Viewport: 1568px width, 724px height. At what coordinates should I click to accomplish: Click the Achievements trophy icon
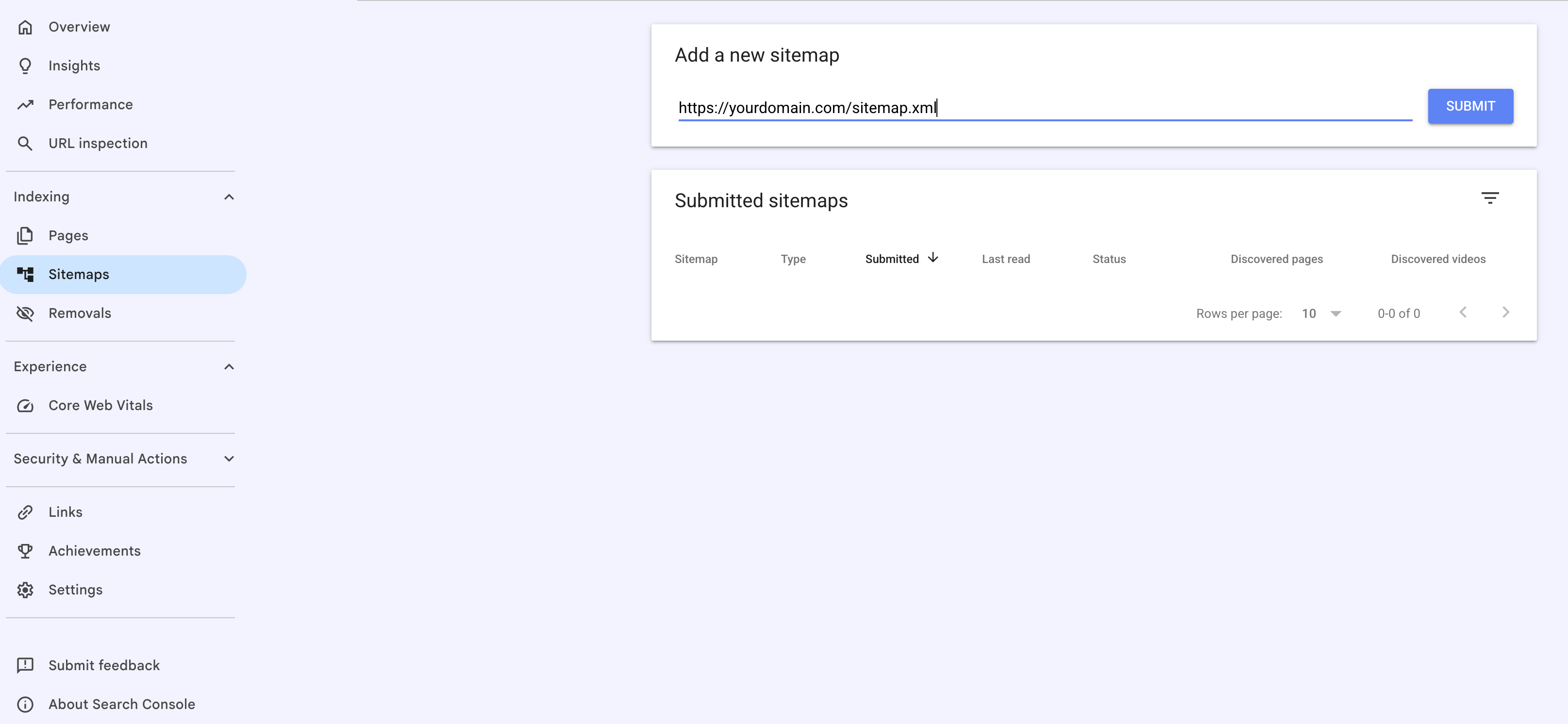tap(25, 551)
